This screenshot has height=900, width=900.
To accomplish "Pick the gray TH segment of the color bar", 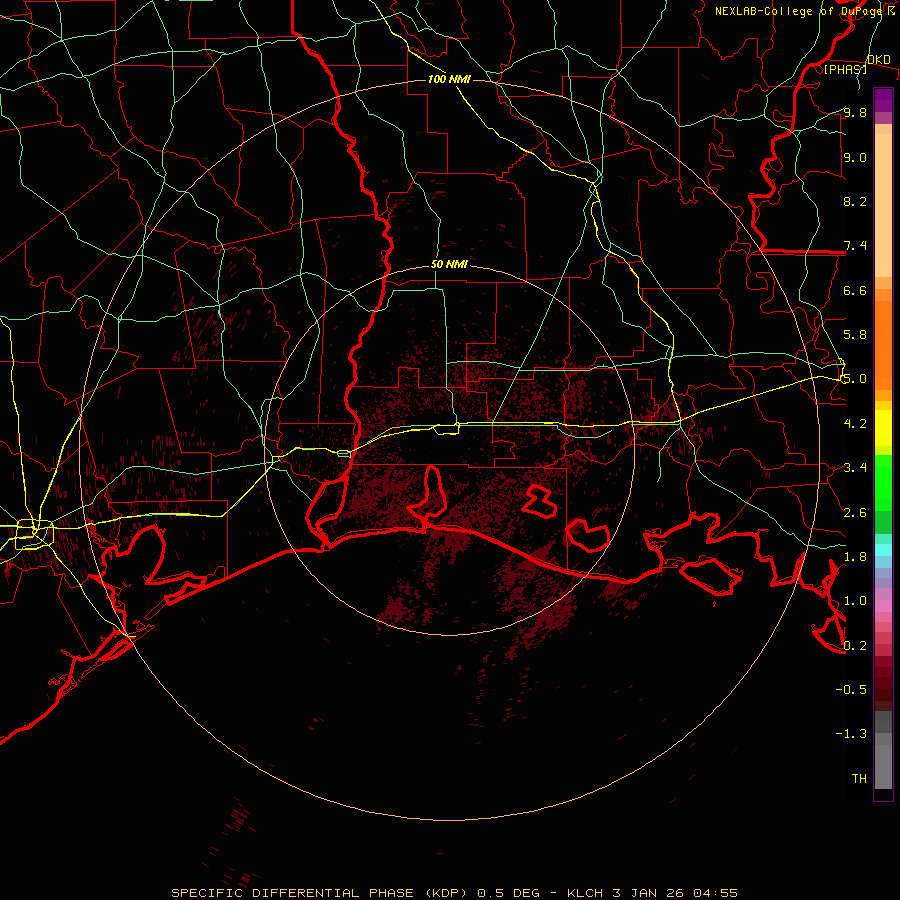I will click(x=883, y=767).
